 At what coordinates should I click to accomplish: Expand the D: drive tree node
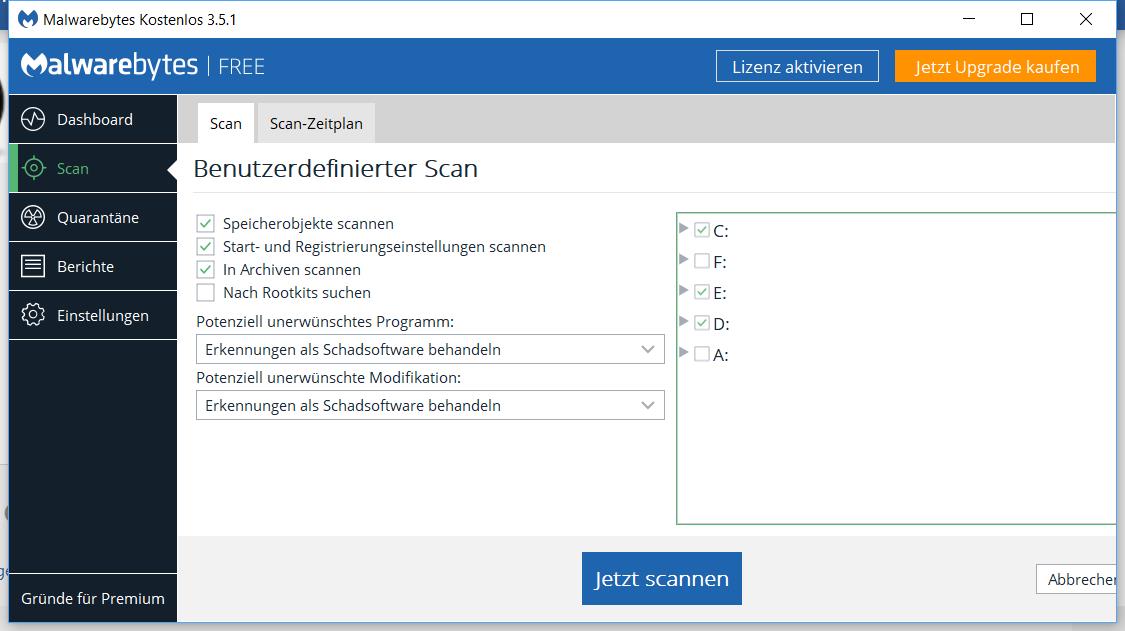pyautogui.click(x=683, y=321)
